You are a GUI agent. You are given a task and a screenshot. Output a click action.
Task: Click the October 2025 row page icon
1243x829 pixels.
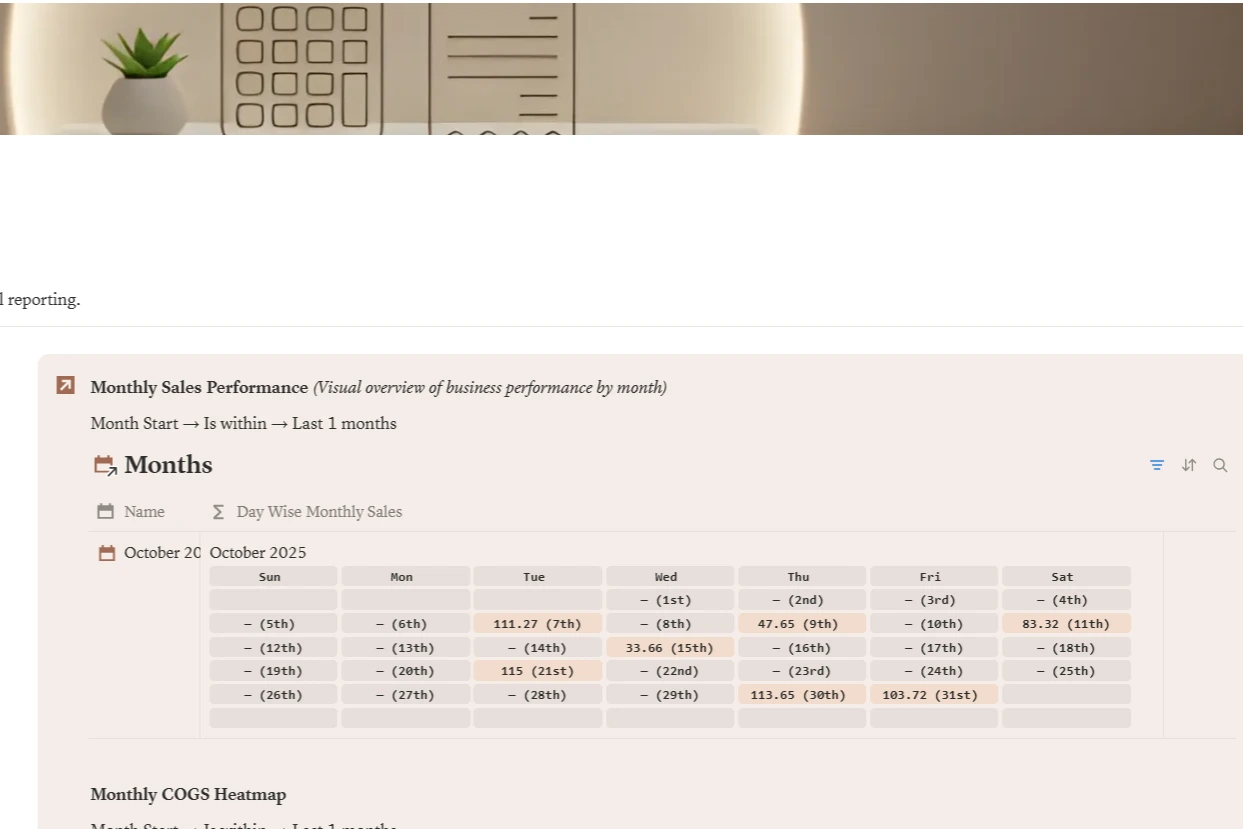click(x=107, y=553)
